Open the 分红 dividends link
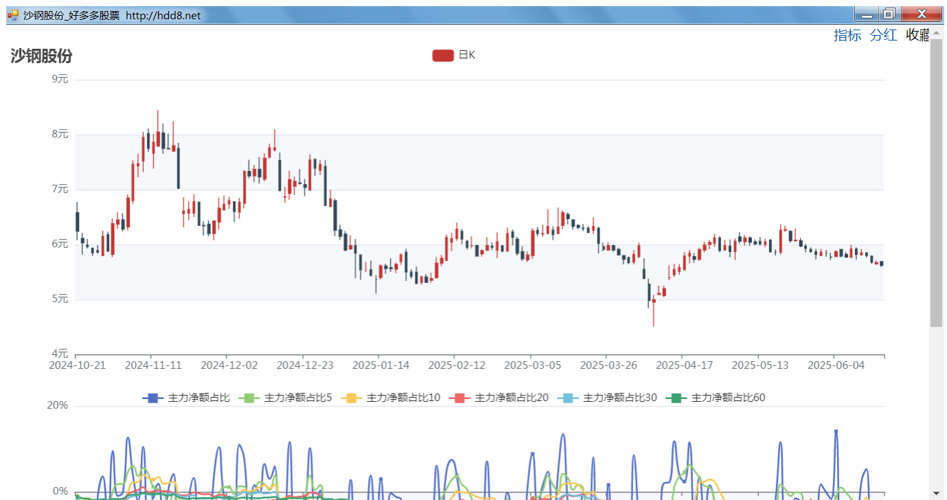Screen dimensions: 947x500 tap(883, 35)
